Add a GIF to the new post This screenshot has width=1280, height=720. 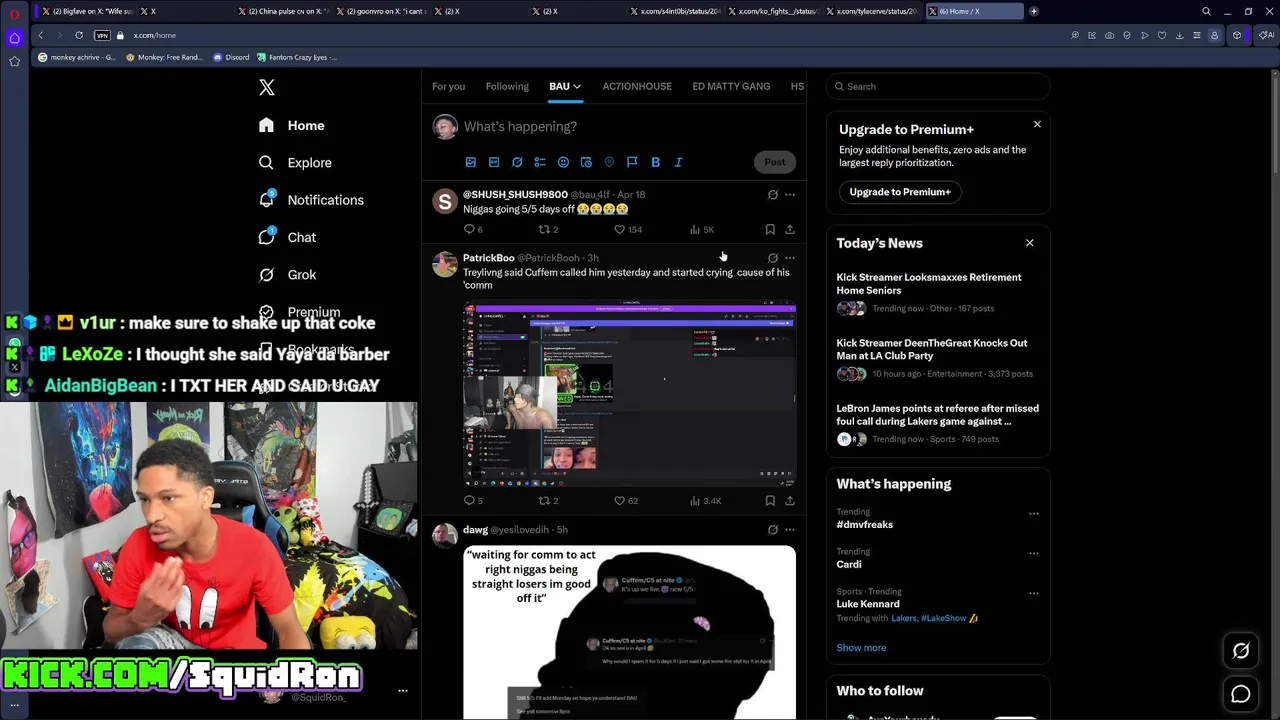tap(494, 162)
